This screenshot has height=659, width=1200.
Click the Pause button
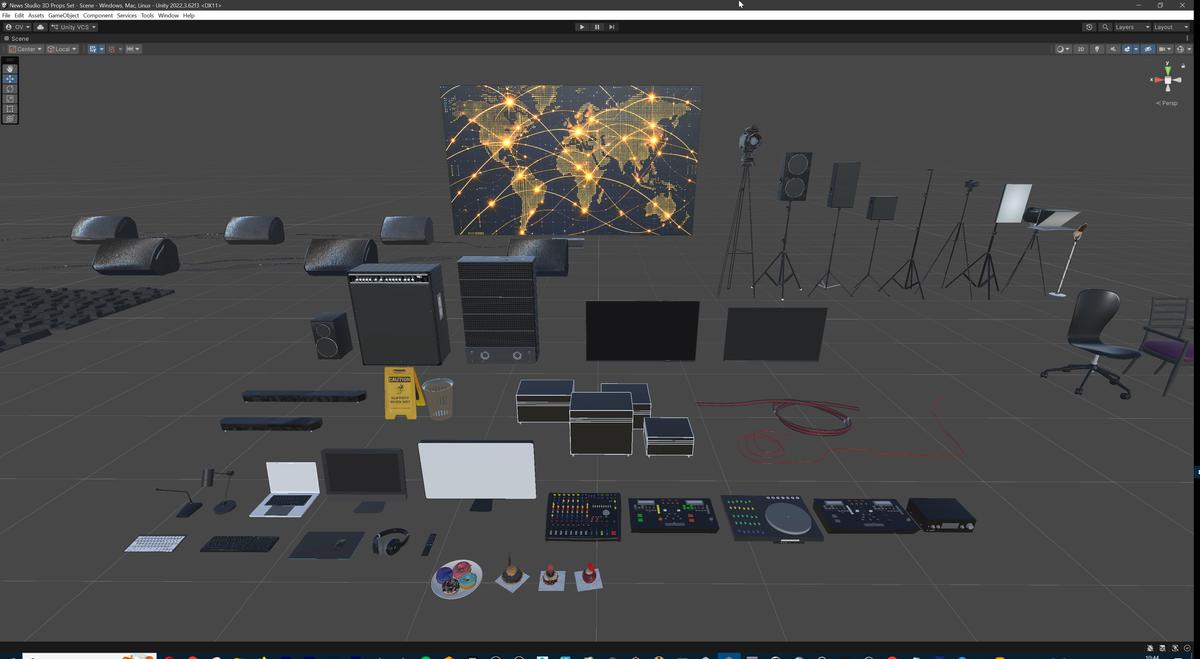597,27
